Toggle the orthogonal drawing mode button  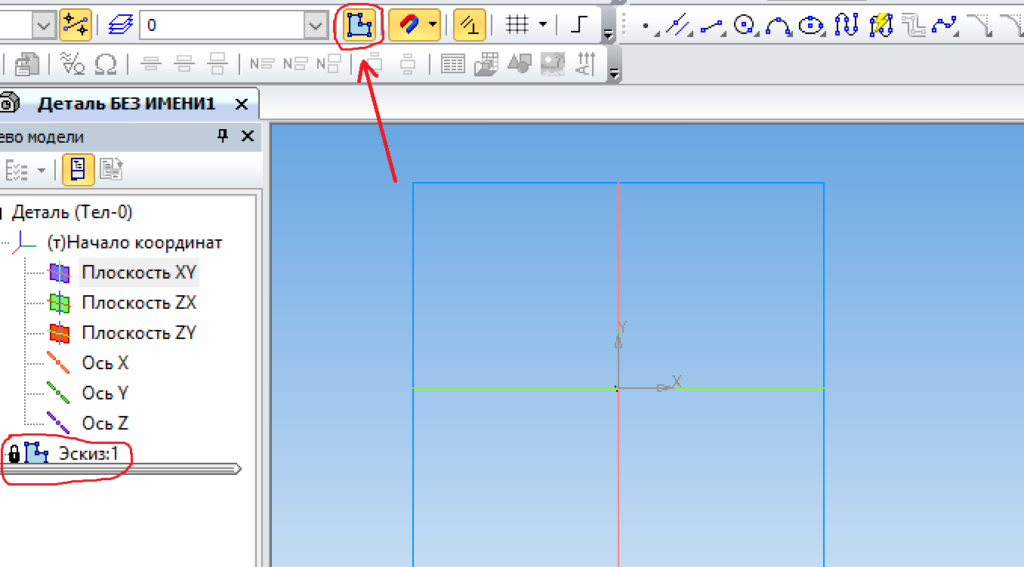click(x=578, y=24)
